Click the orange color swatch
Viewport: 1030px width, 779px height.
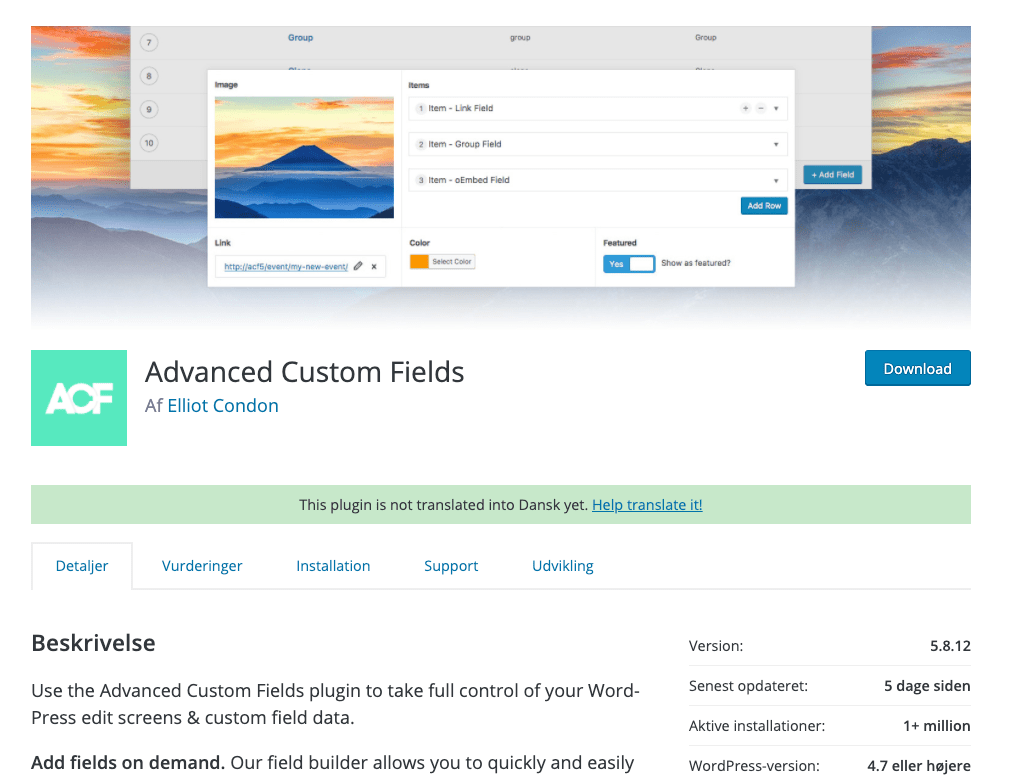[419, 261]
